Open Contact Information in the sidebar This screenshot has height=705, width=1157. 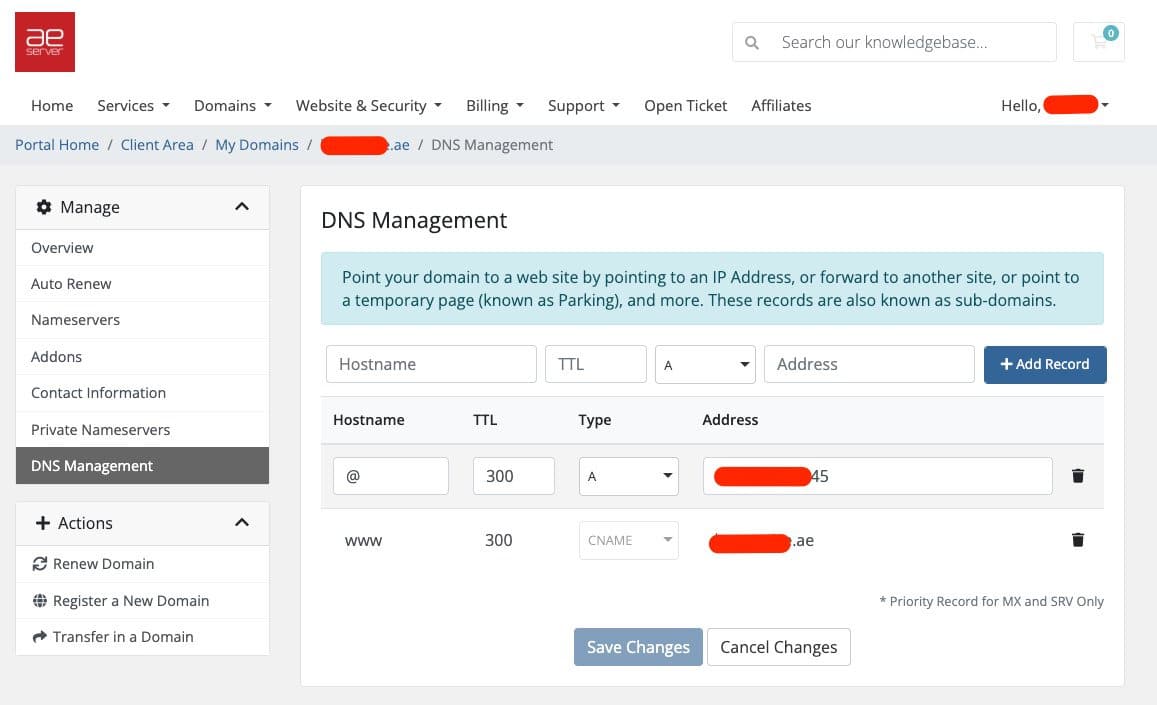pos(142,393)
